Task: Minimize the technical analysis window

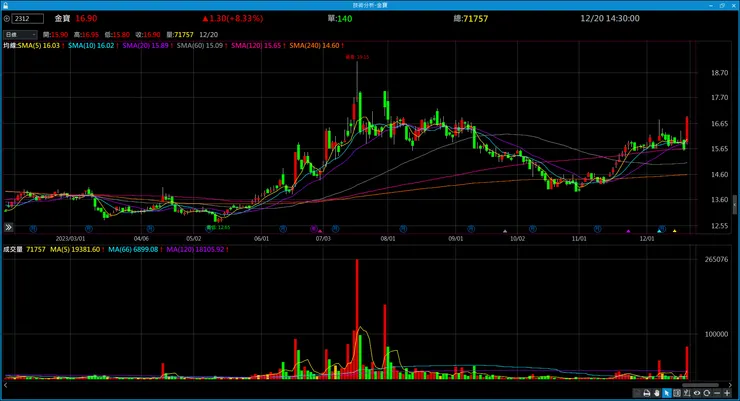Action: pos(711,5)
